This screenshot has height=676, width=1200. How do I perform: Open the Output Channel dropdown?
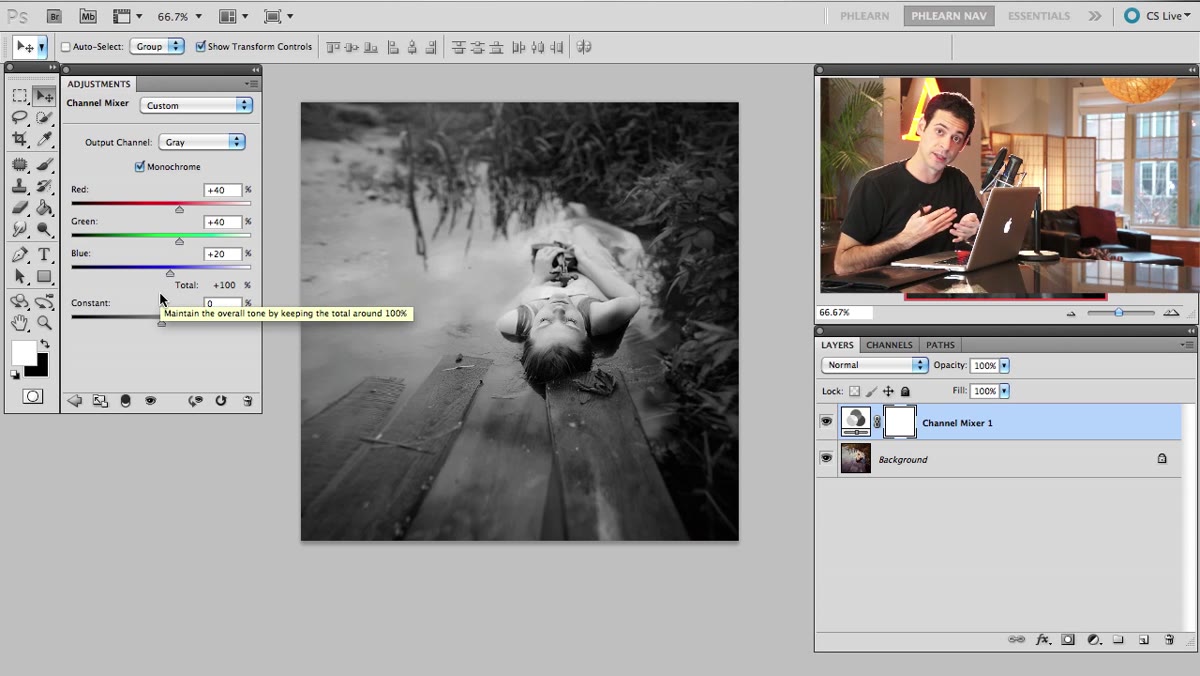[x=204, y=142]
